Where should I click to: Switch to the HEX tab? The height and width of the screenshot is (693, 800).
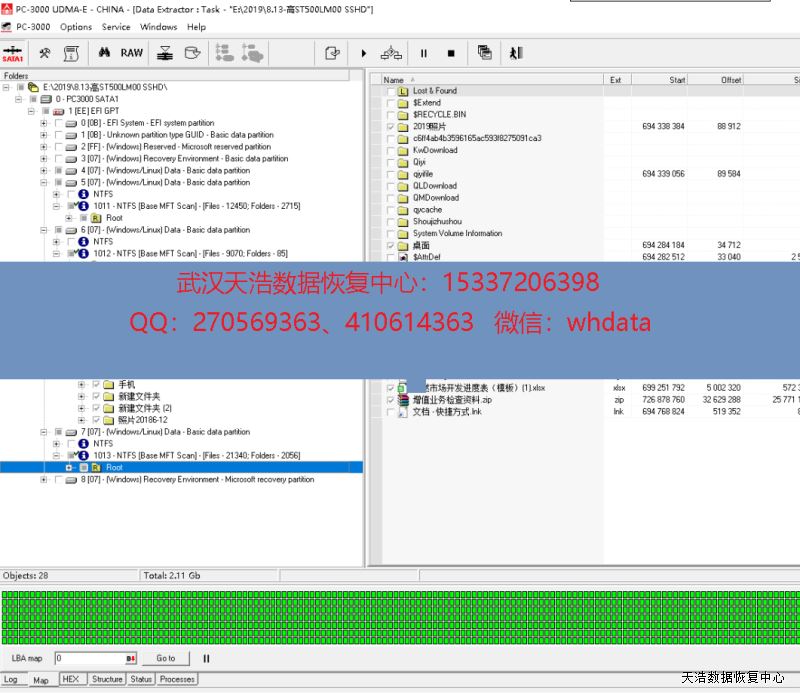[x=71, y=679]
